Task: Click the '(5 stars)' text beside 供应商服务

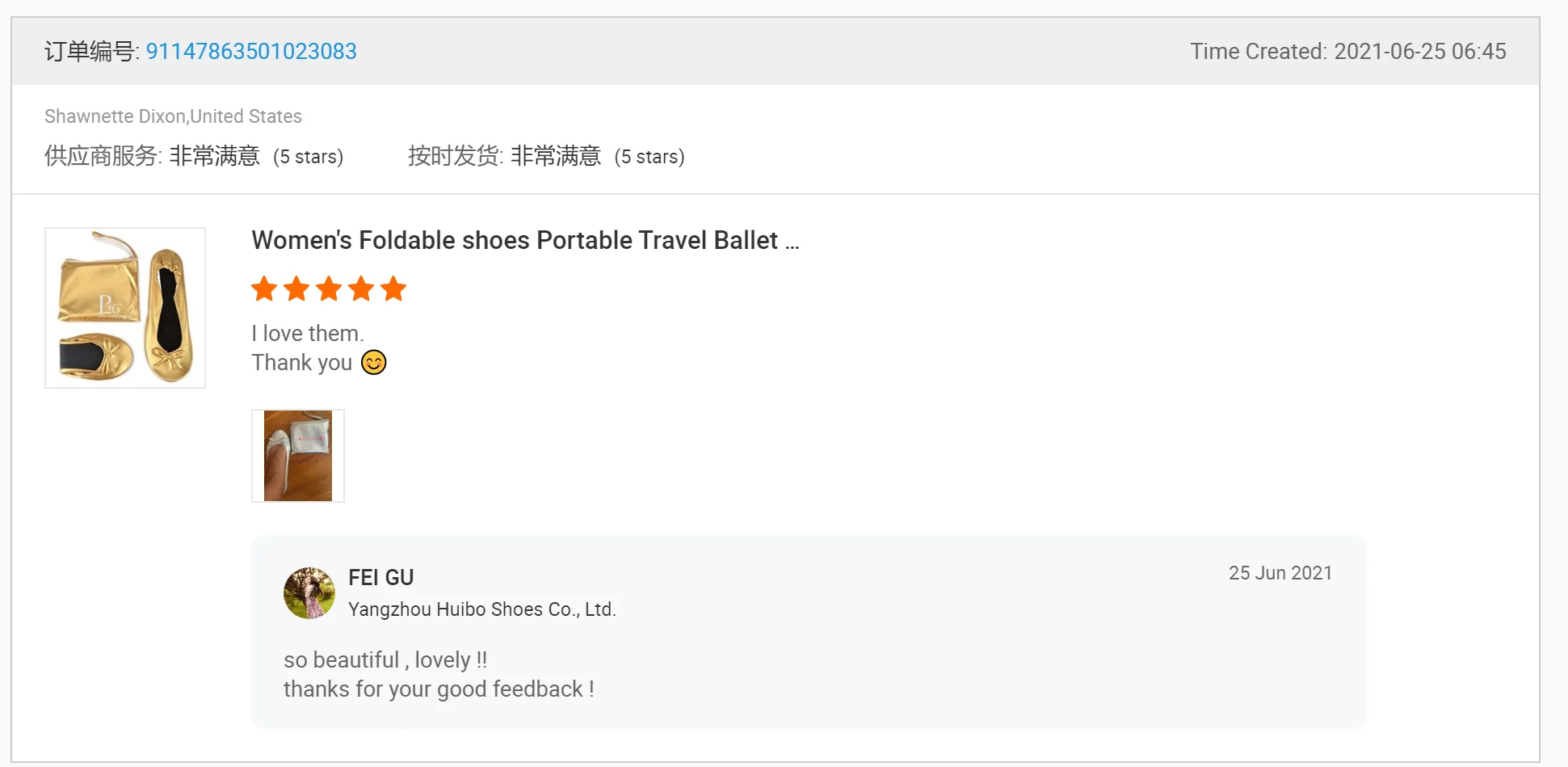Action: pyautogui.click(x=309, y=157)
